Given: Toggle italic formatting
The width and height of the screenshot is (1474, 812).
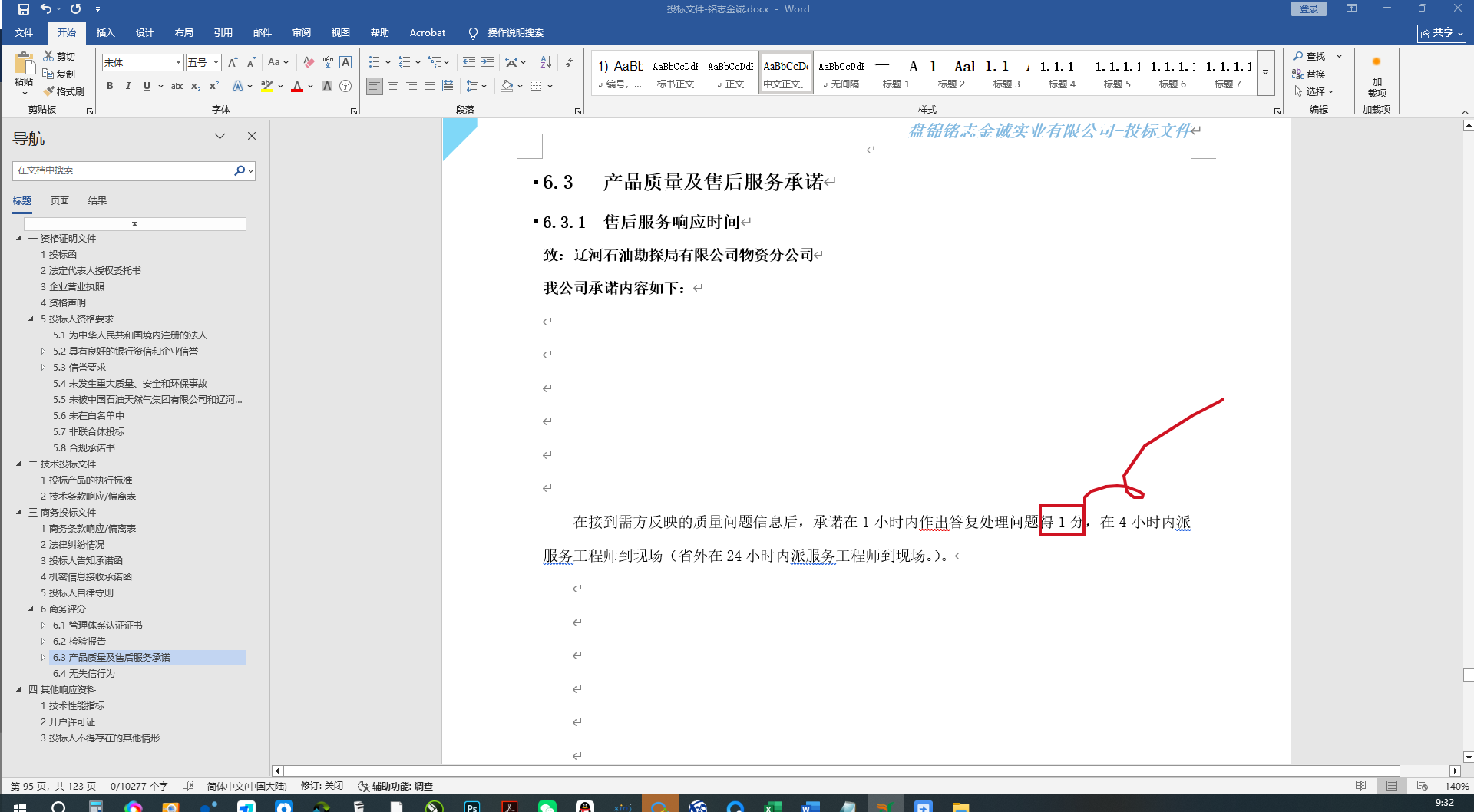Looking at the screenshot, I should coord(128,86).
